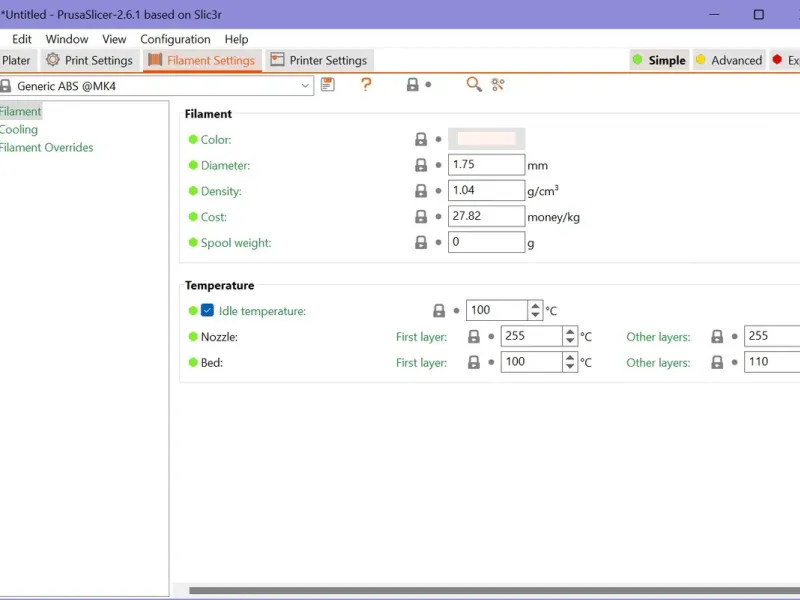This screenshot has width=800, height=600.
Task: Switch to Advanced mode
Action: tap(729, 60)
